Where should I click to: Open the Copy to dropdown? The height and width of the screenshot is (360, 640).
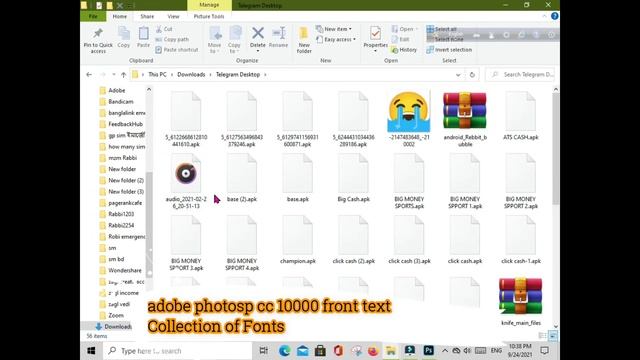tap(234, 40)
